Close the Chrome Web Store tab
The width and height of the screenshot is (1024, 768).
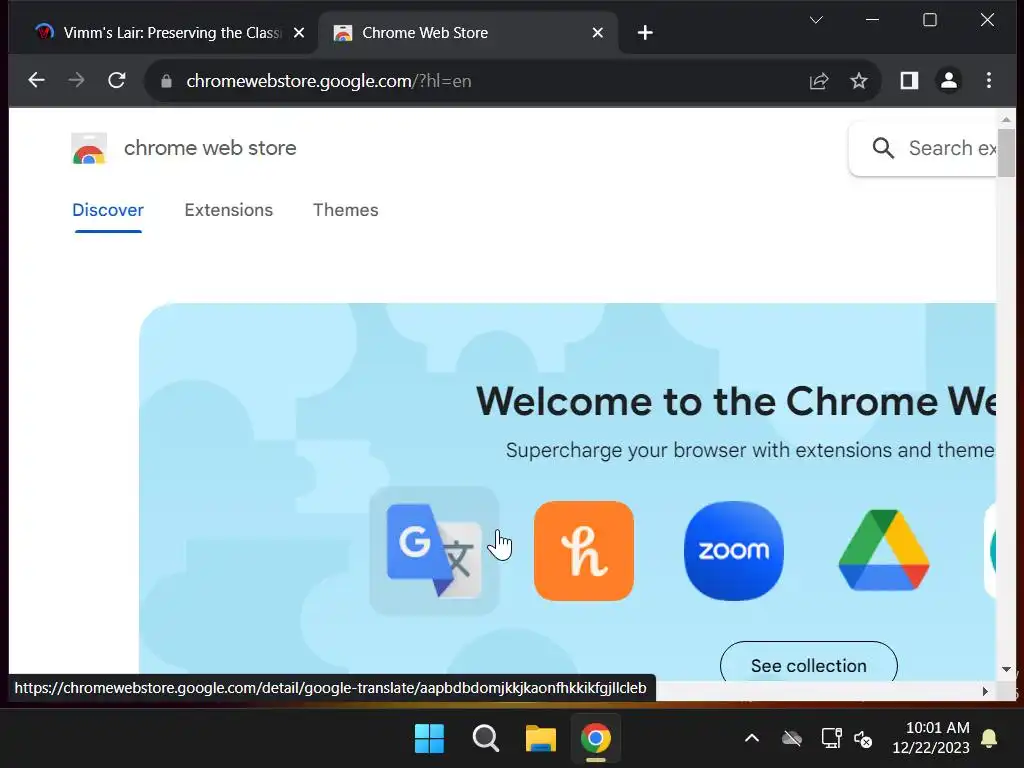click(x=598, y=33)
